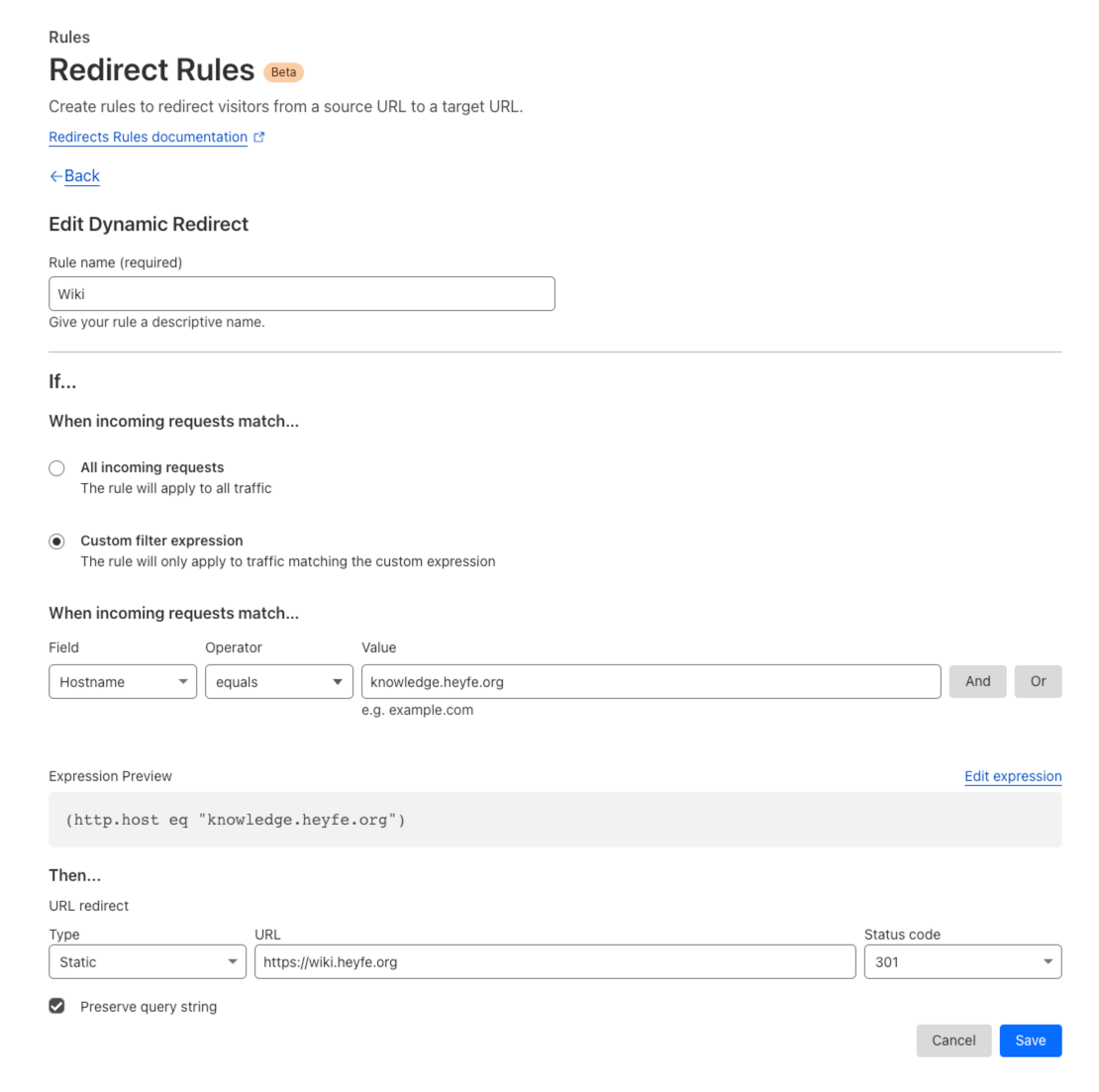Expand the Status code dropdown showing 301
1099x1092 pixels.
coord(961,962)
